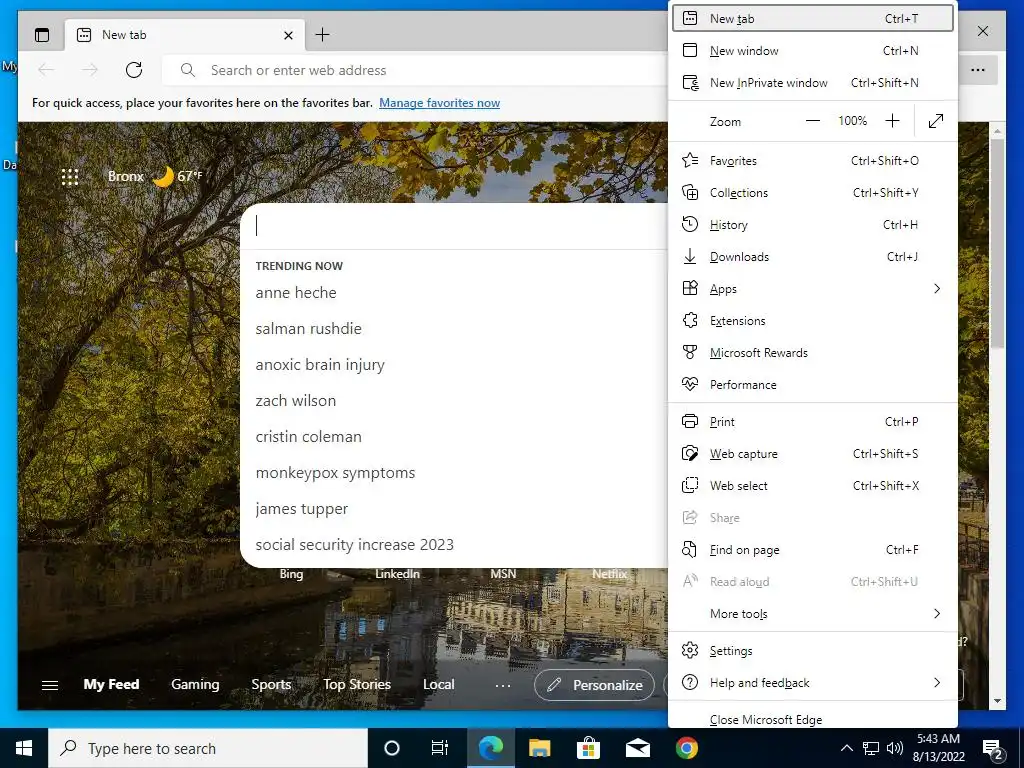The width and height of the screenshot is (1024, 768).
Task: Select trending search 'monkeypox symptoms'
Action: (x=335, y=473)
